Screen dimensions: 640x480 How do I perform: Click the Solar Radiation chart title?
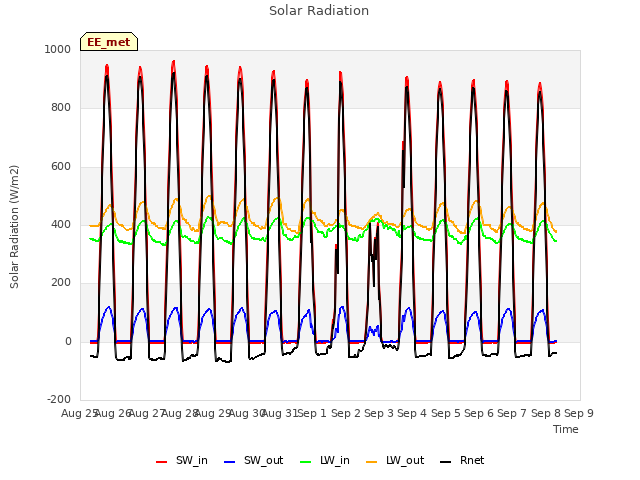(x=319, y=11)
